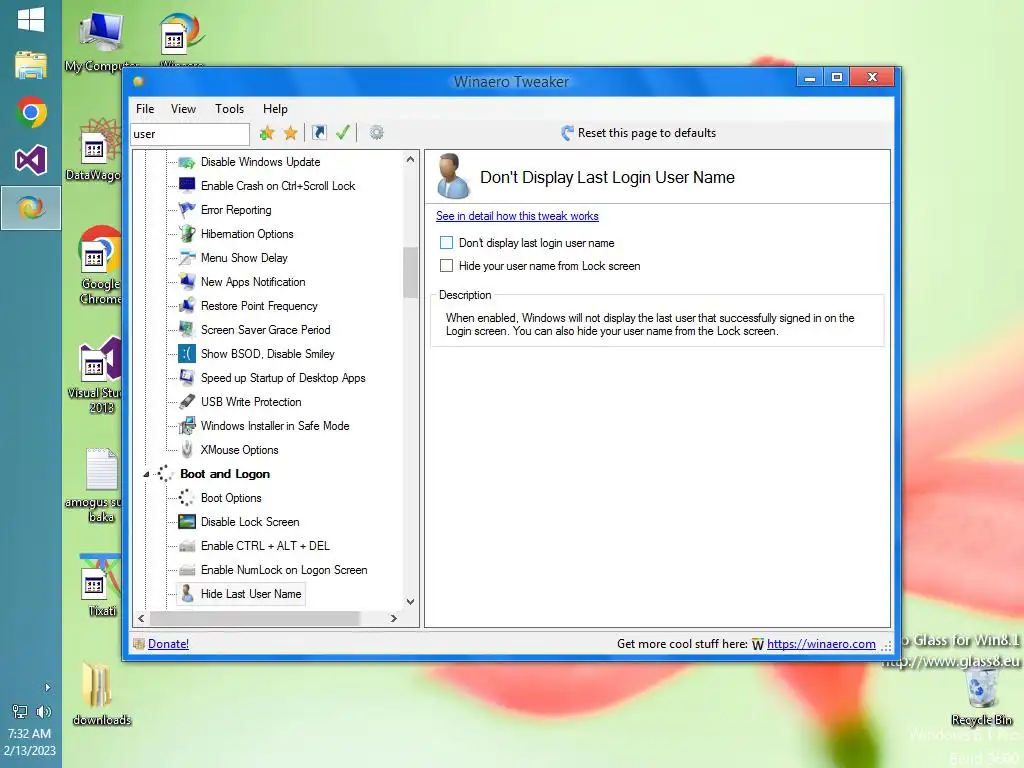This screenshot has height=768, width=1024.
Task: Open Recycle Bin on desktop
Action: tap(981, 697)
